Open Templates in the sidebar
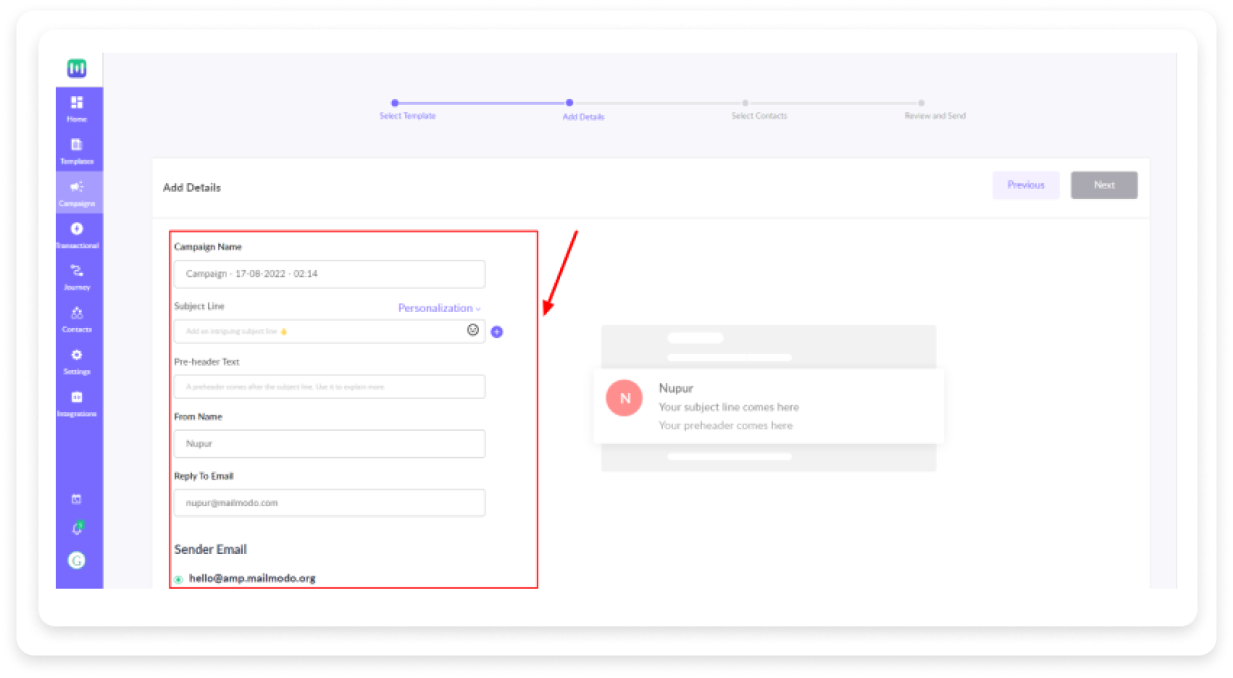 pos(77,150)
